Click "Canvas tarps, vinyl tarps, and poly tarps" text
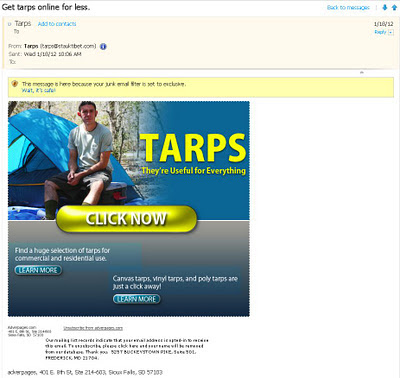The height and width of the screenshot is (378, 400). [x=175, y=282]
